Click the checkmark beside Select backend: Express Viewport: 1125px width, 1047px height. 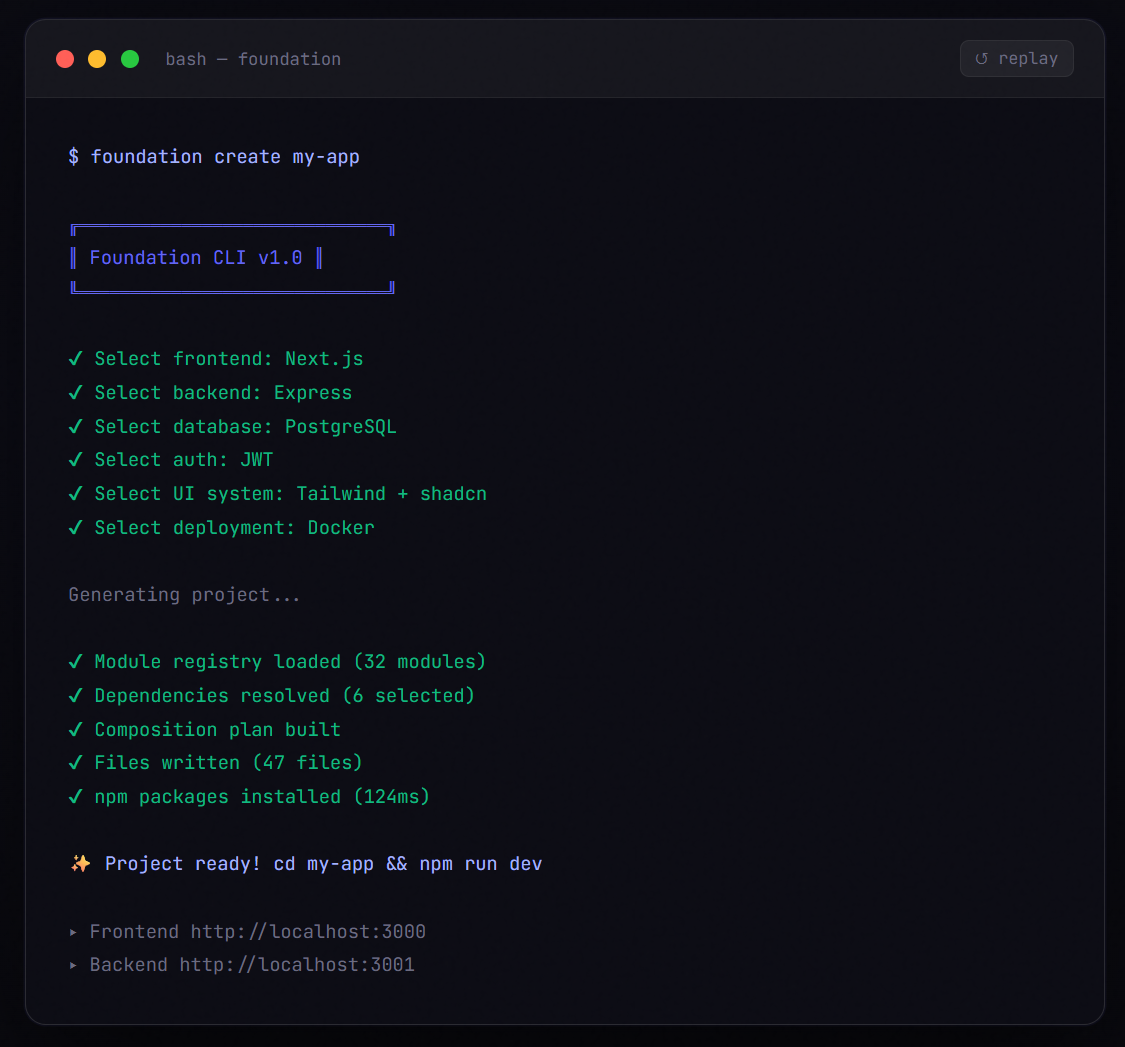pos(75,392)
